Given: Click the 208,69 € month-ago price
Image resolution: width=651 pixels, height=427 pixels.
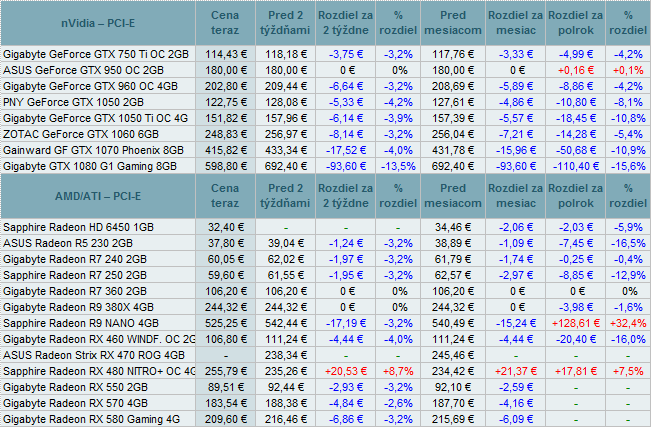Looking at the screenshot, I should [453, 86].
